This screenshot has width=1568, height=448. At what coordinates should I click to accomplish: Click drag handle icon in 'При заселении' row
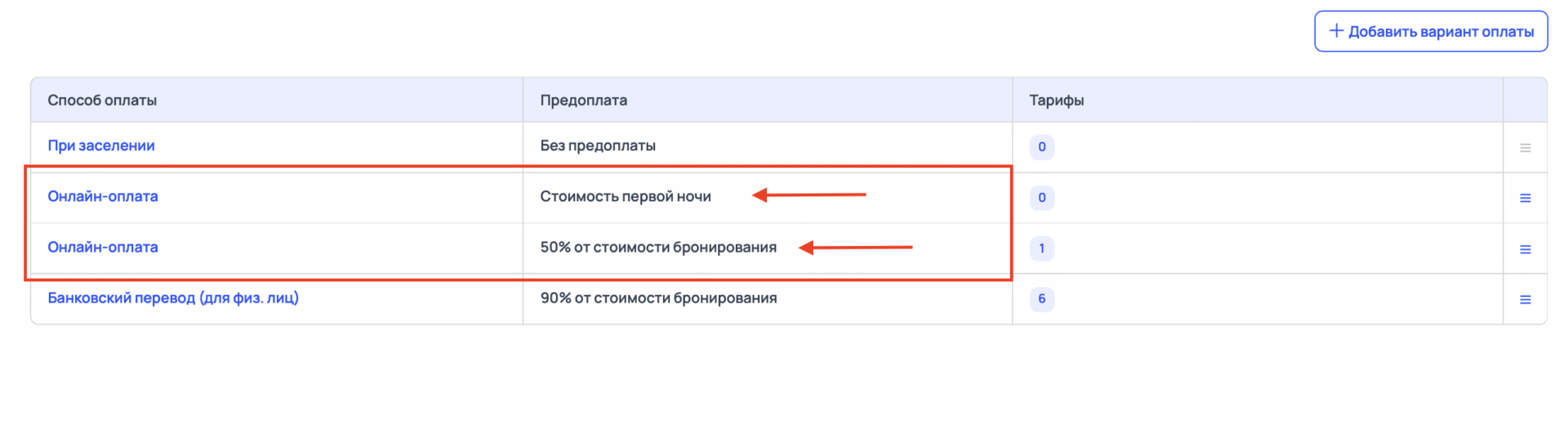[x=1525, y=148]
